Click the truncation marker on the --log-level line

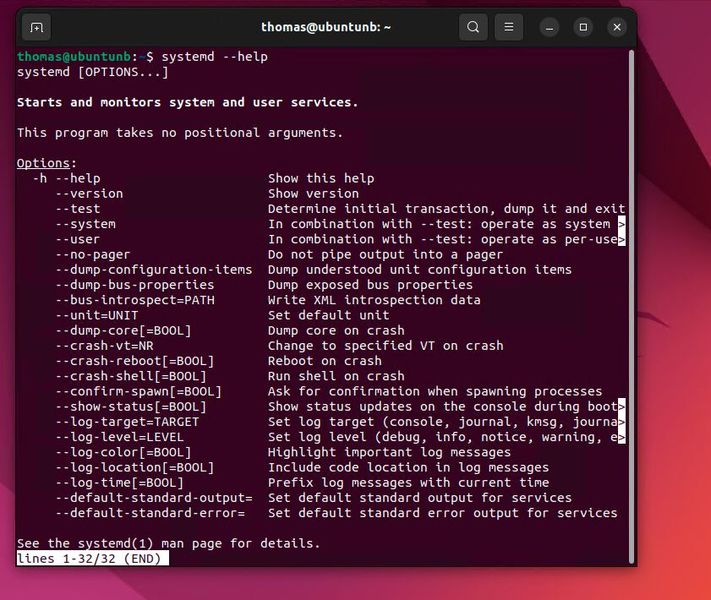(622, 437)
